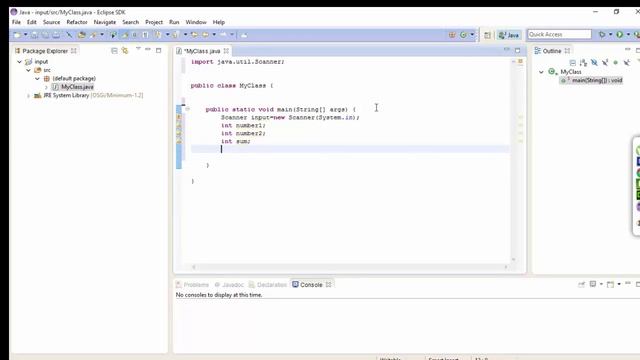
Task: Select the Console tab
Action: 311,285
